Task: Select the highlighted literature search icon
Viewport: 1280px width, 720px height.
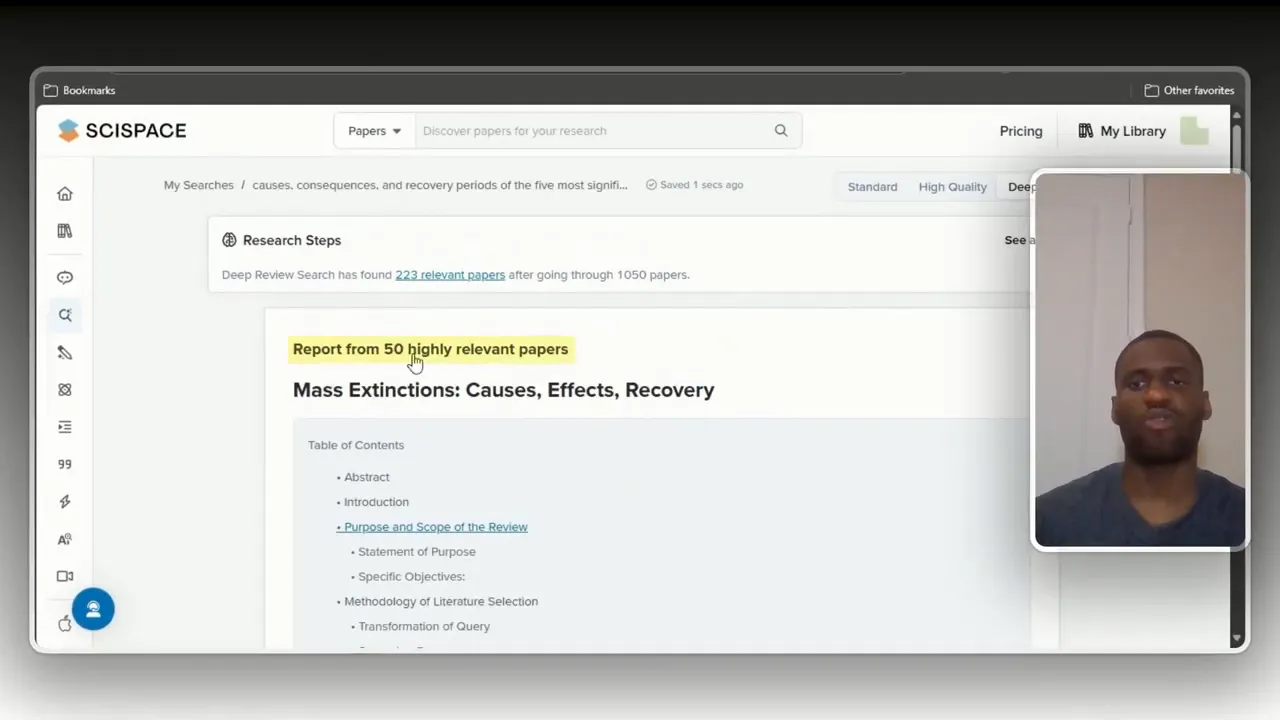Action: (x=64, y=315)
